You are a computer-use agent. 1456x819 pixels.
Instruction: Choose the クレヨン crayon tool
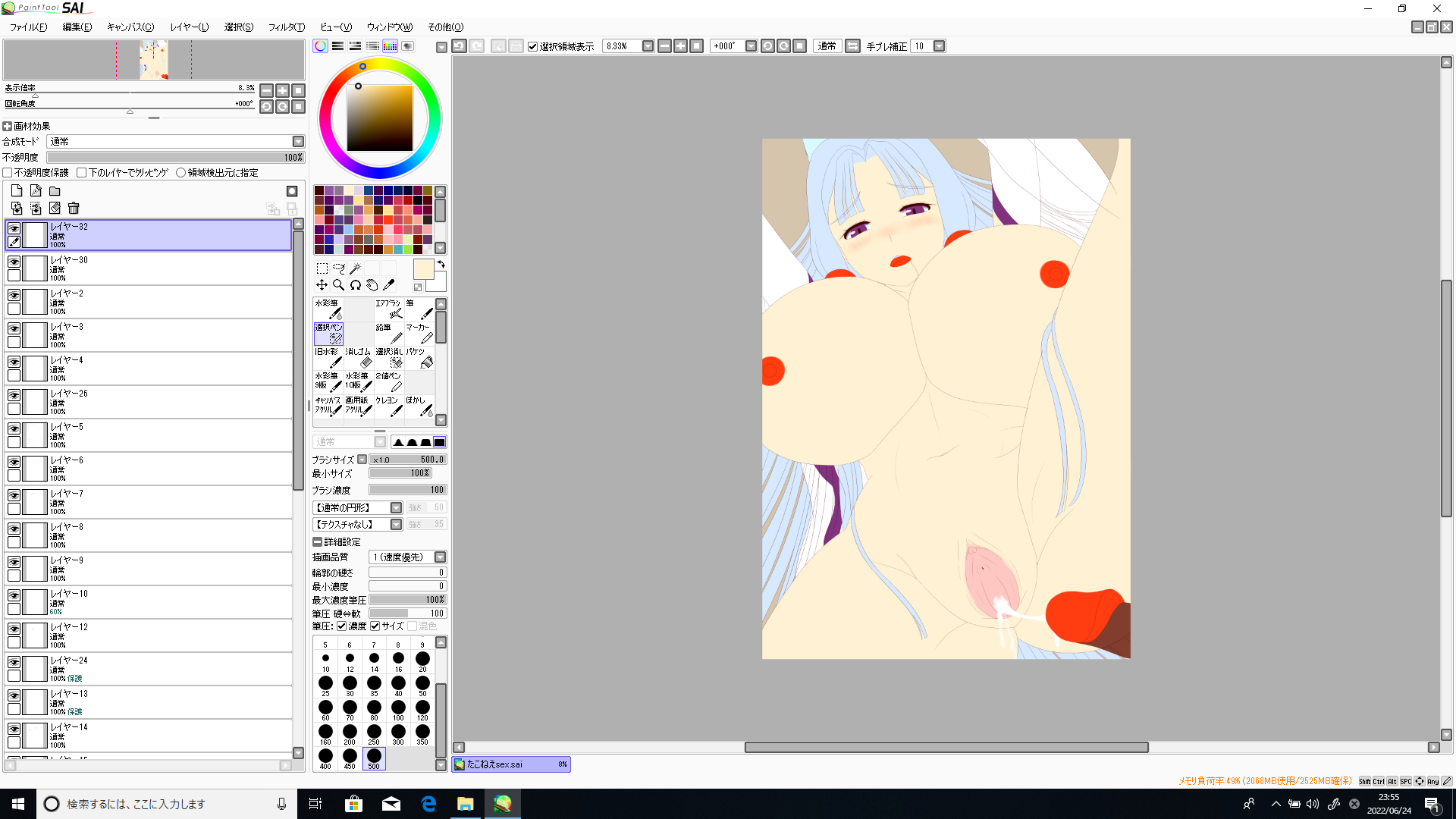pyautogui.click(x=389, y=406)
